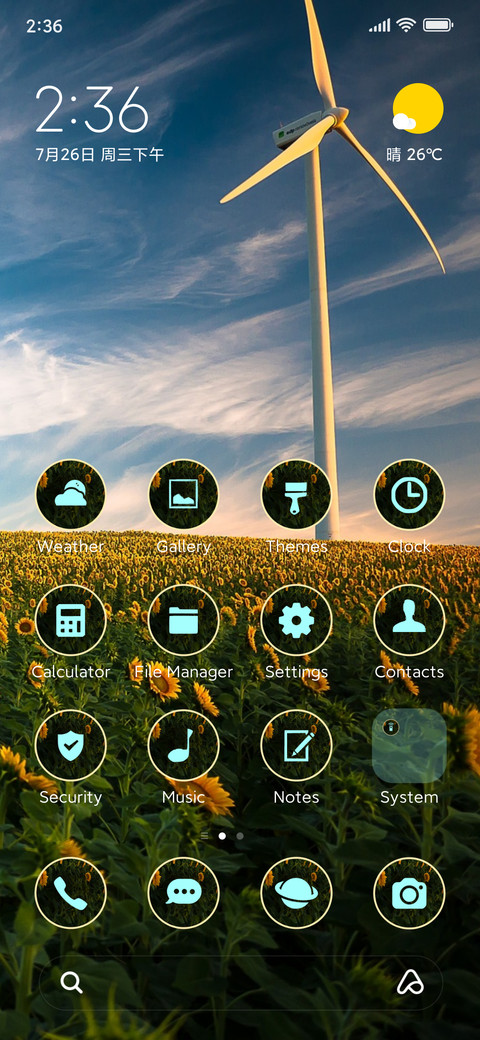
Task: Open the Camera dock icon
Action: 409,893
